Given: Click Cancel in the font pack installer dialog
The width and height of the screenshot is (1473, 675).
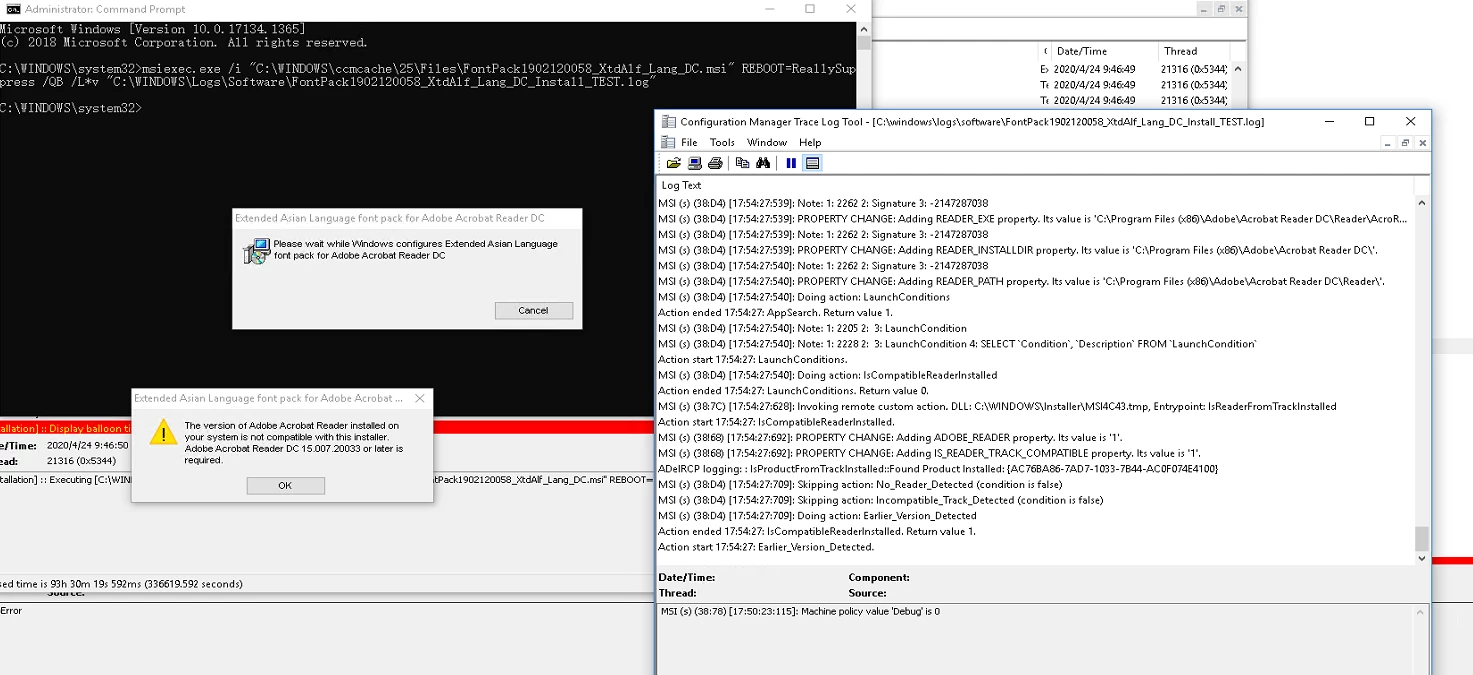Looking at the screenshot, I should tap(533, 310).
